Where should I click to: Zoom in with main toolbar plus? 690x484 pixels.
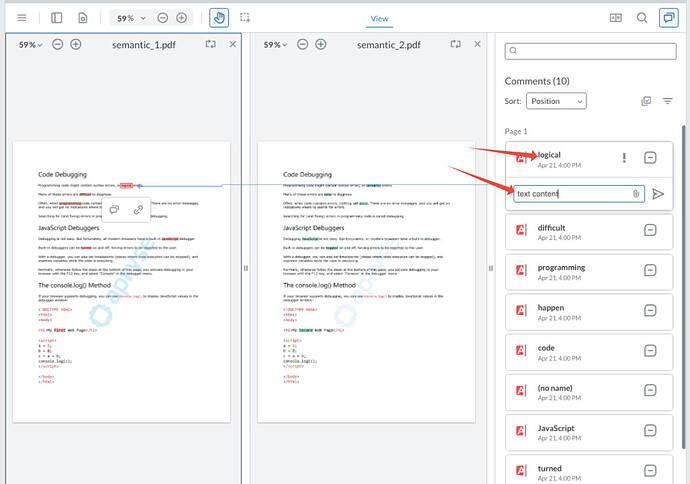(x=181, y=18)
